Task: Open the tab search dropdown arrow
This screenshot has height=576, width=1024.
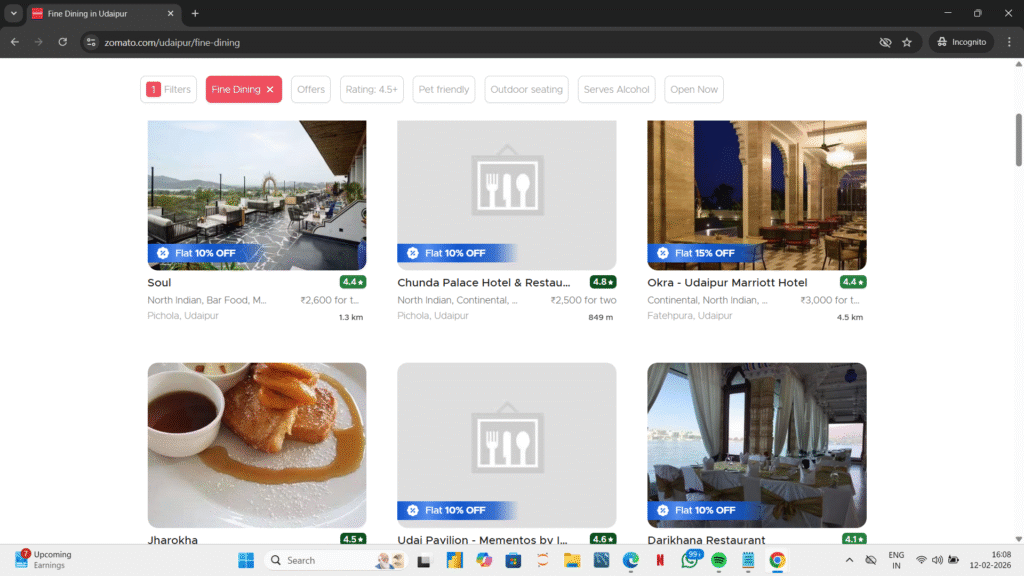Action: point(14,13)
